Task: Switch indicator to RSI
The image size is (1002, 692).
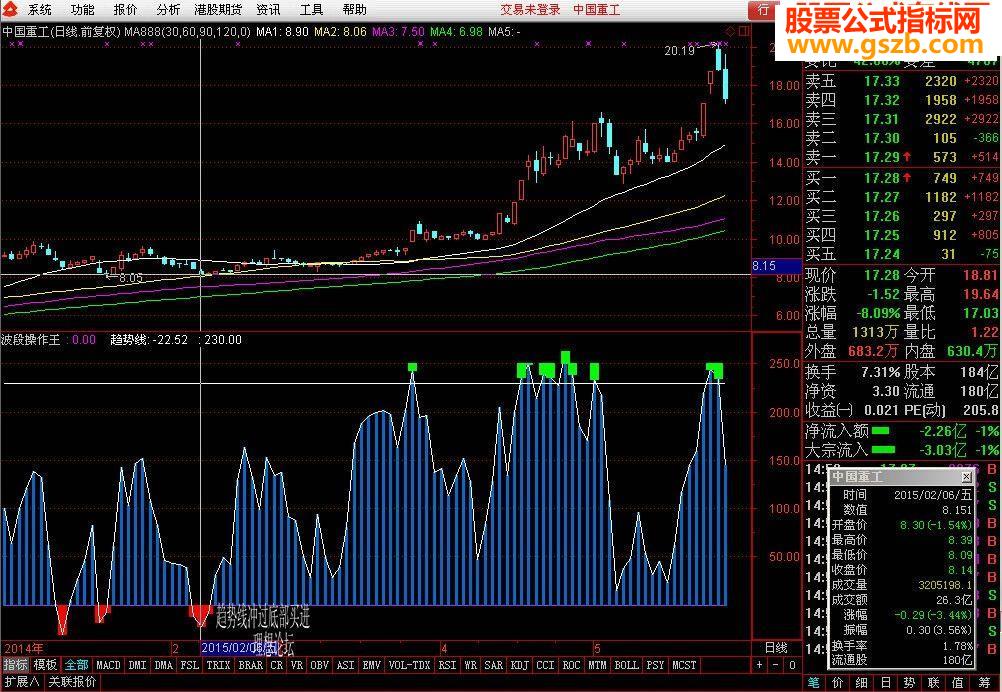Action: [447, 665]
